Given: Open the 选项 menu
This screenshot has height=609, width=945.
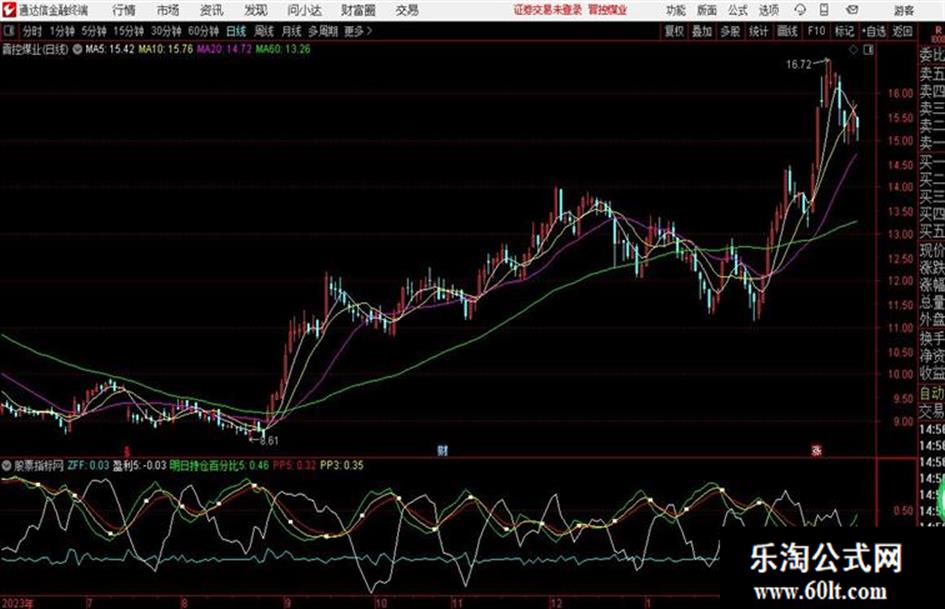Looking at the screenshot, I should [769, 10].
